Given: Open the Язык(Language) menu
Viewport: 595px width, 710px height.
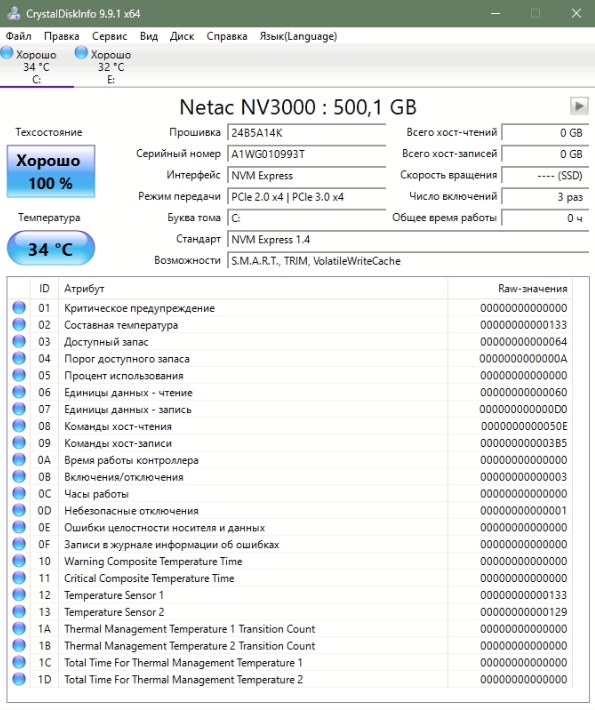Looking at the screenshot, I should point(298,36).
